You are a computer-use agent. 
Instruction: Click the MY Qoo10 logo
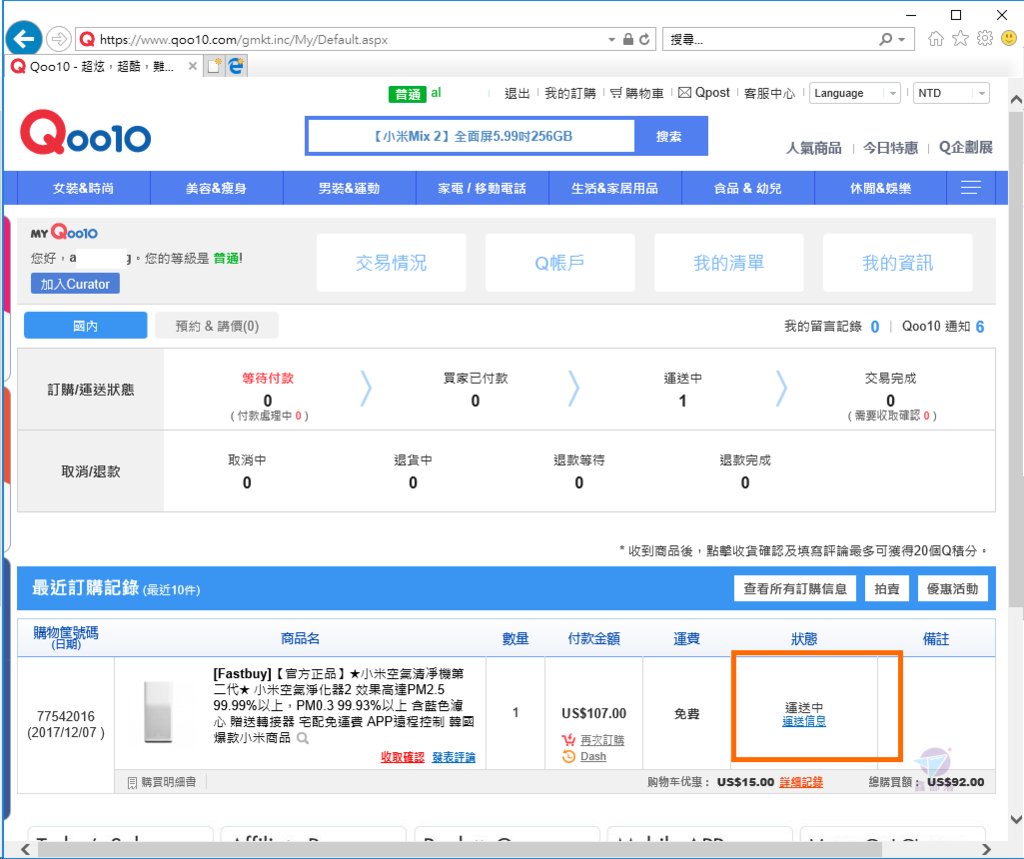[x=64, y=233]
